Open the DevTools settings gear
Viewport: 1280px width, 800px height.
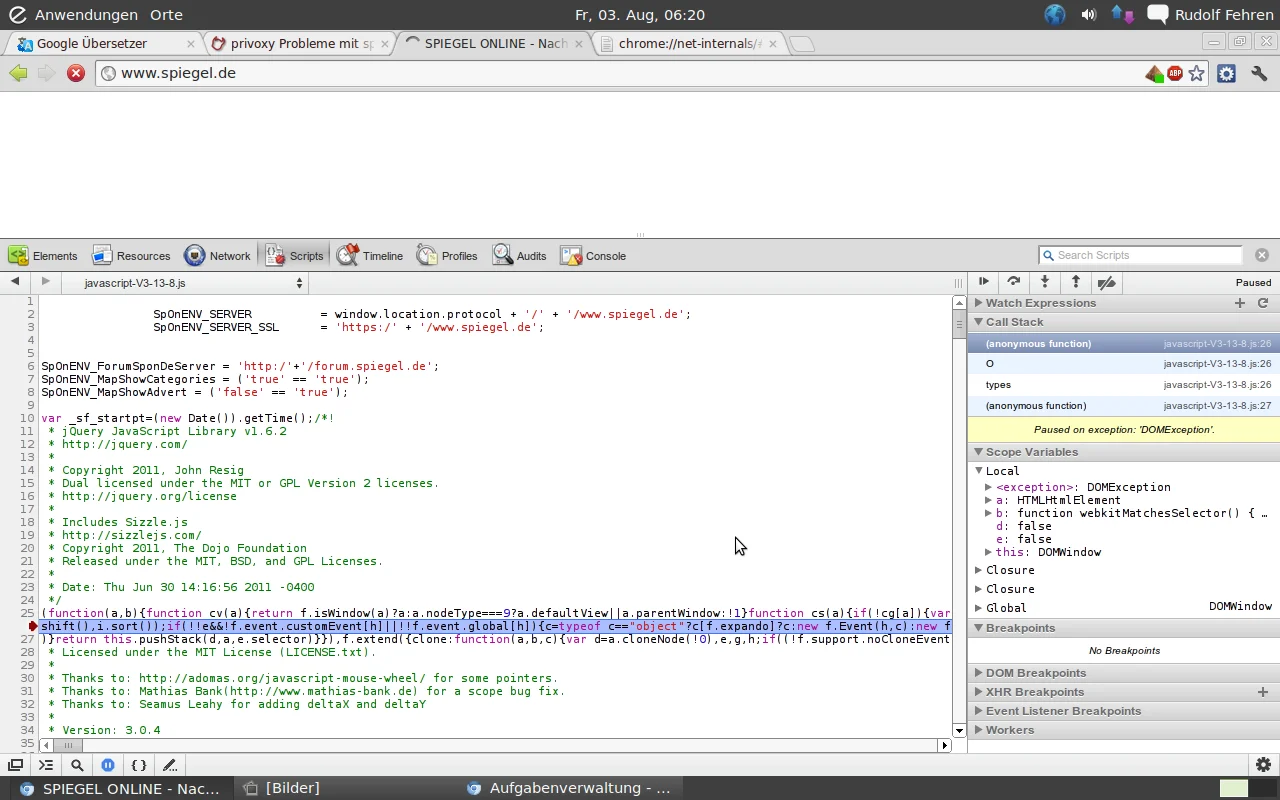pyautogui.click(x=1263, y=765)
